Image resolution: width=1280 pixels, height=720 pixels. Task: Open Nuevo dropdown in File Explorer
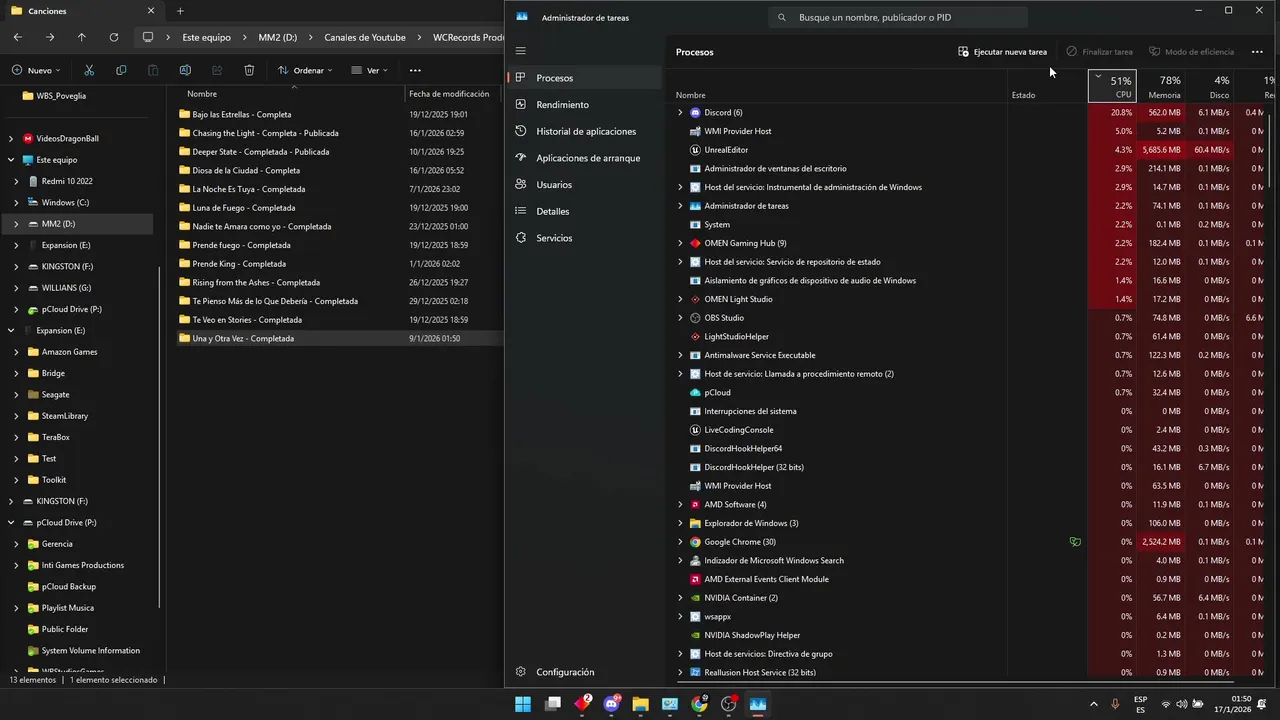pos(37,70)
